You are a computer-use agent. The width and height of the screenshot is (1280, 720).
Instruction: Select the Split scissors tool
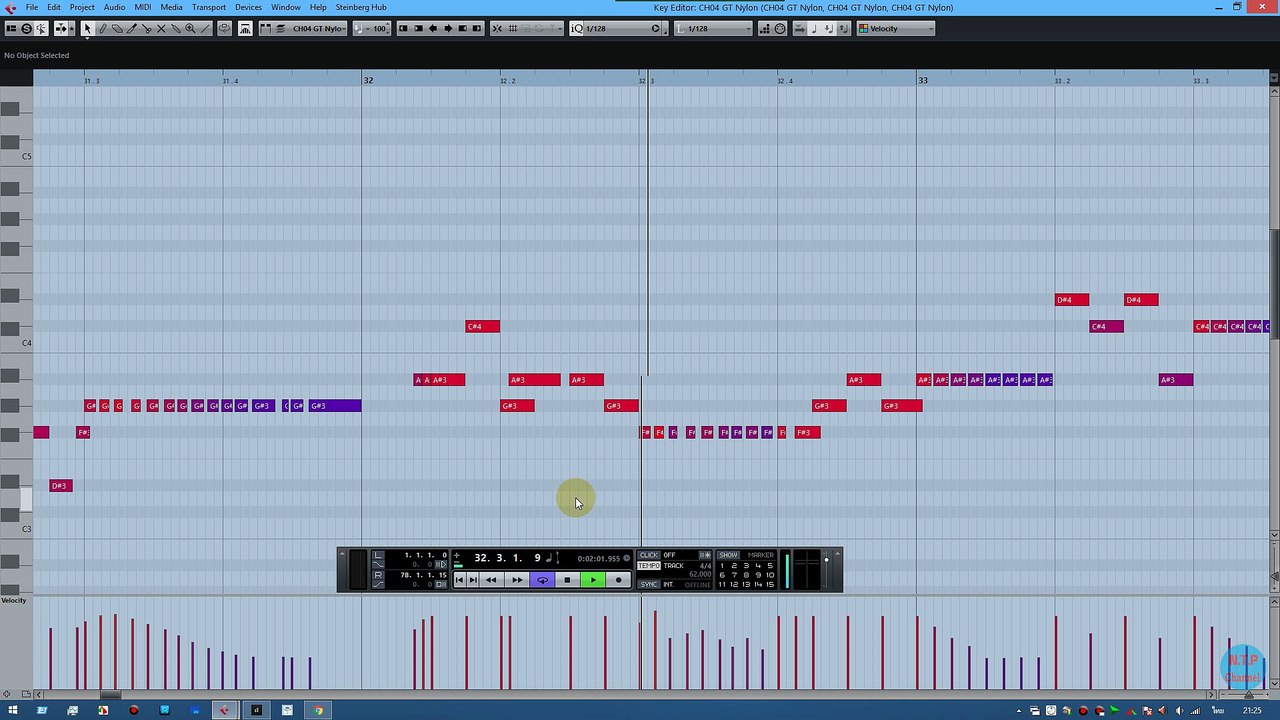(146, 28)
